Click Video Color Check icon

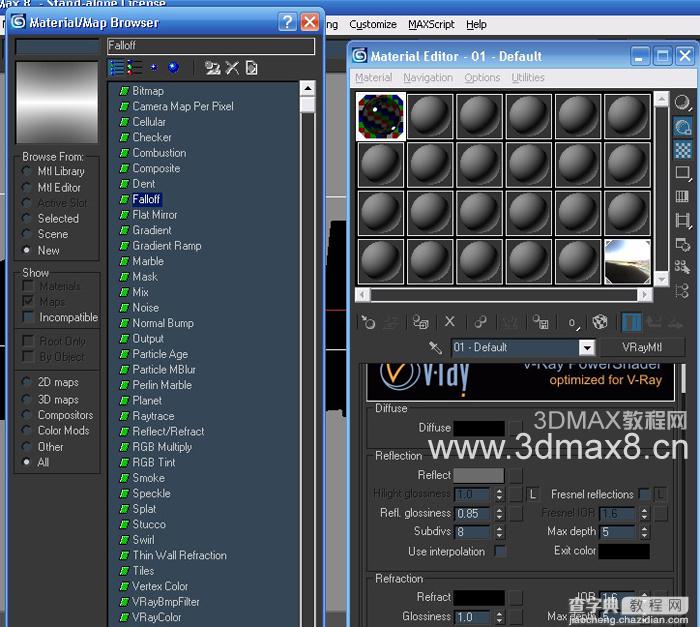click(682, 196)
